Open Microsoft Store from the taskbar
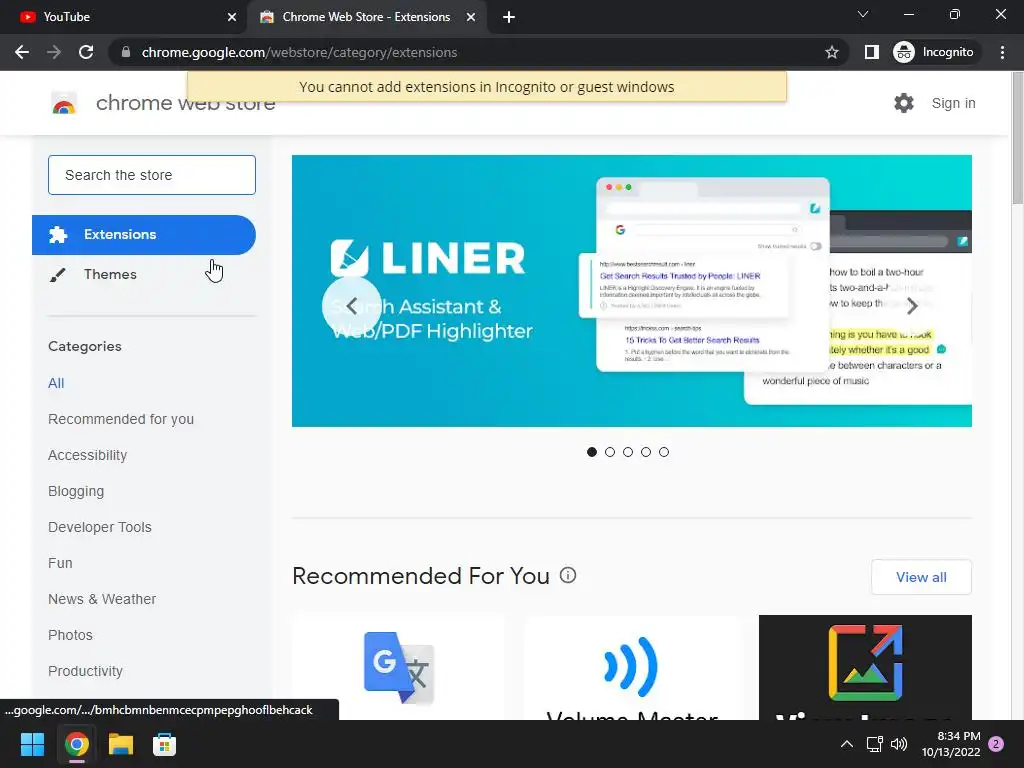 tap(165, 744)
